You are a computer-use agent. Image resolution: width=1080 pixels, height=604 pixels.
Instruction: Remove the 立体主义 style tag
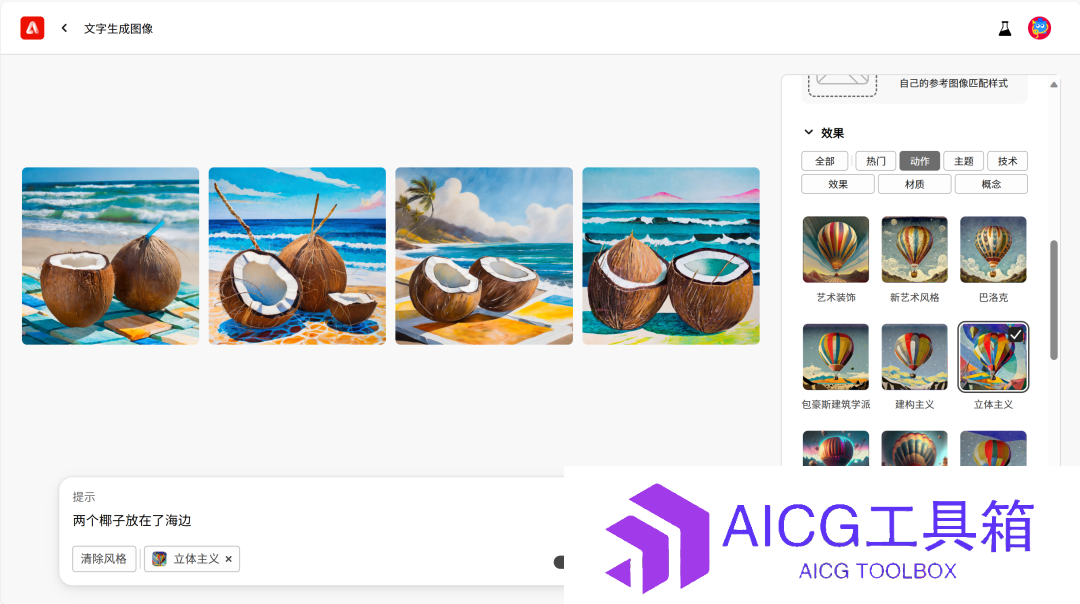click(x=229, y=559)
